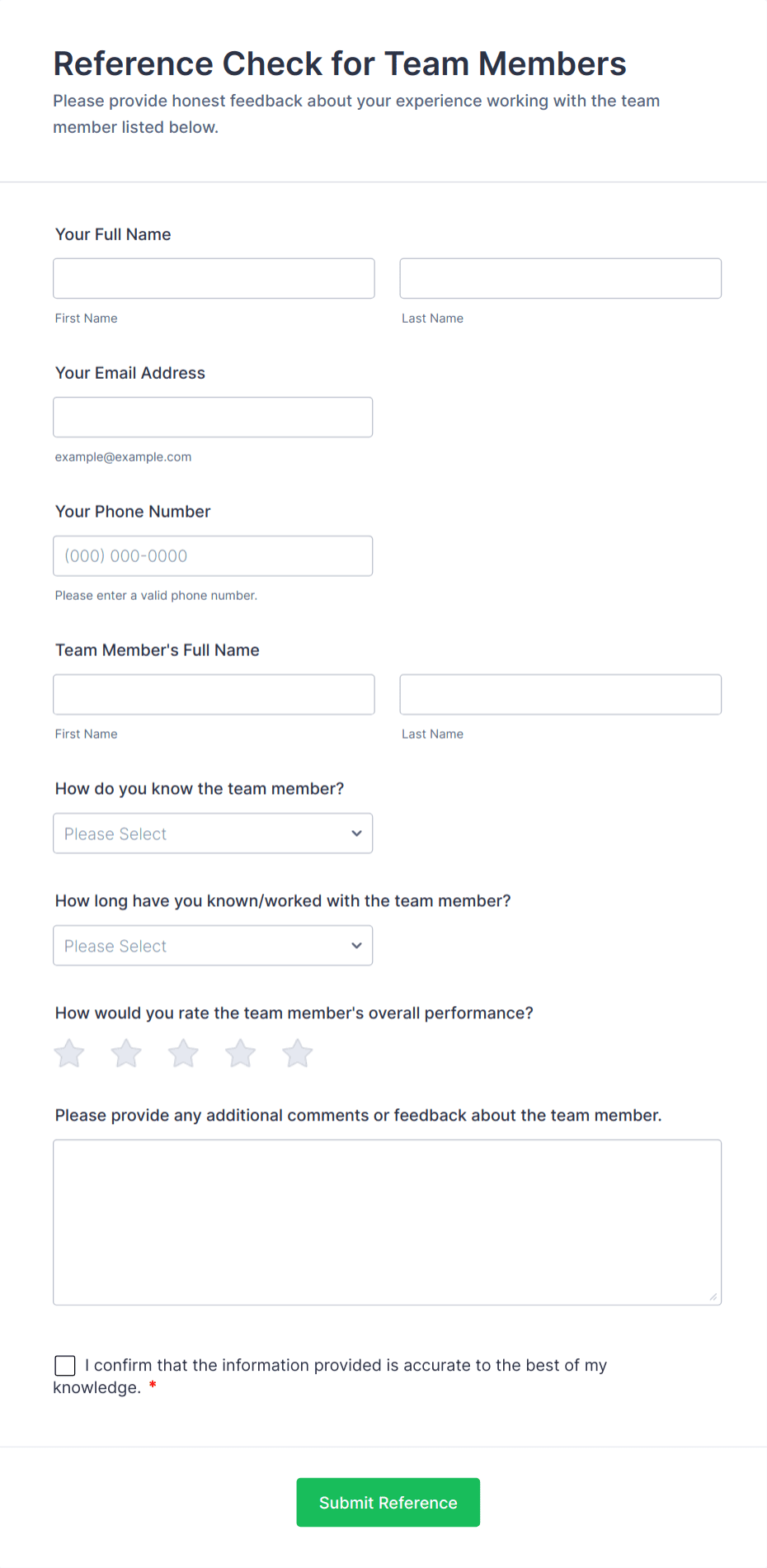
Task: Click the dropdown chevron for relationship question
Action: point(355,833)
